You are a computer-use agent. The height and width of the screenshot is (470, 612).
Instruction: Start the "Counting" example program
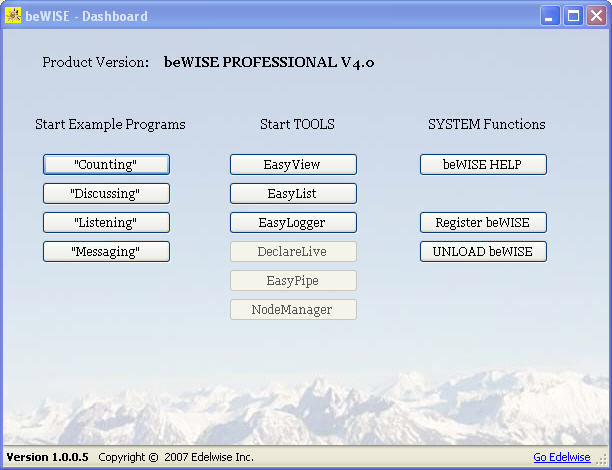pos(106,164)
